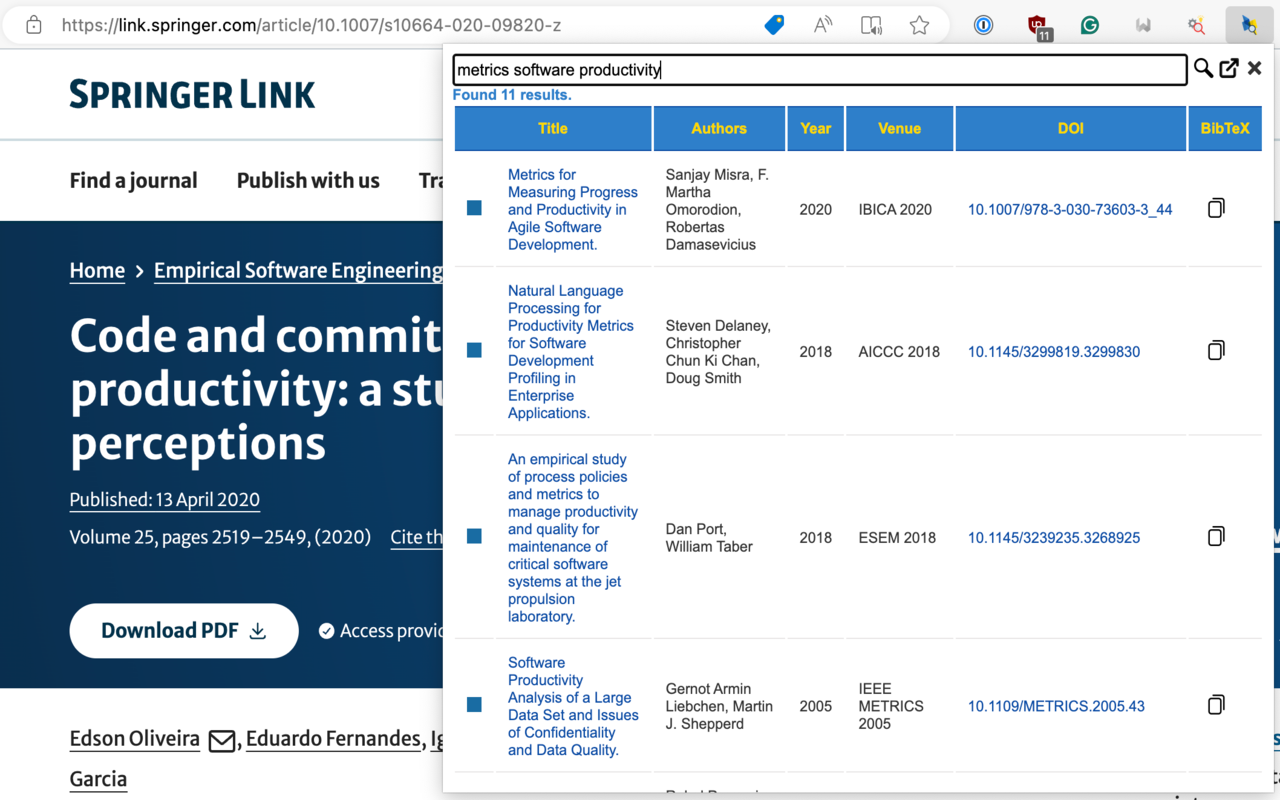Viewport: 1280px width, 800px height.
Task: Open the gray W extension icon
Action: (x=1143, y=25)
